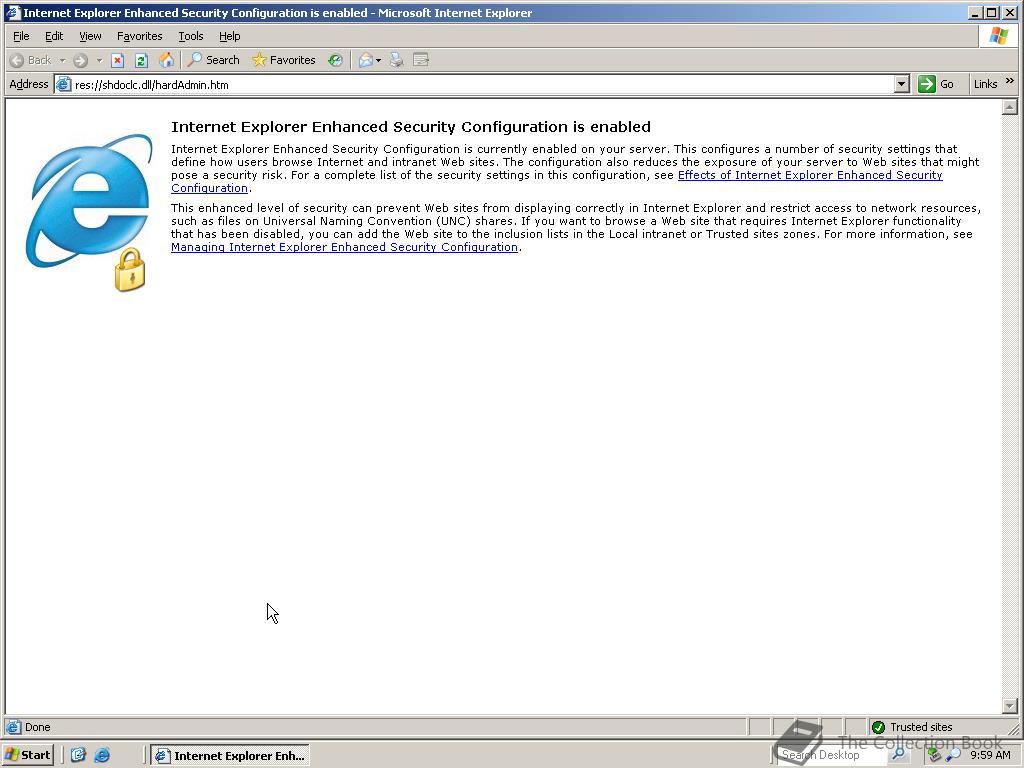The height and width of the screenshot is (768, 1024).
Task: Expand the Address bar dropdown list
Action: [901, 84]
